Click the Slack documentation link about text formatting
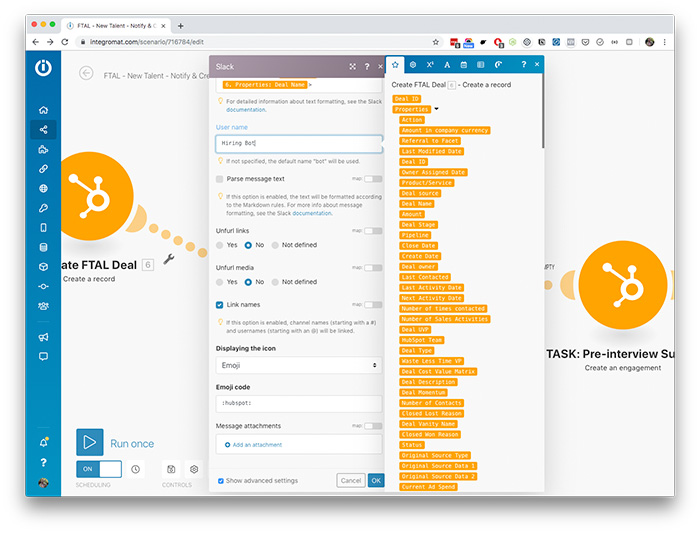Screen dimensions: 700x533 click(246, 110)
